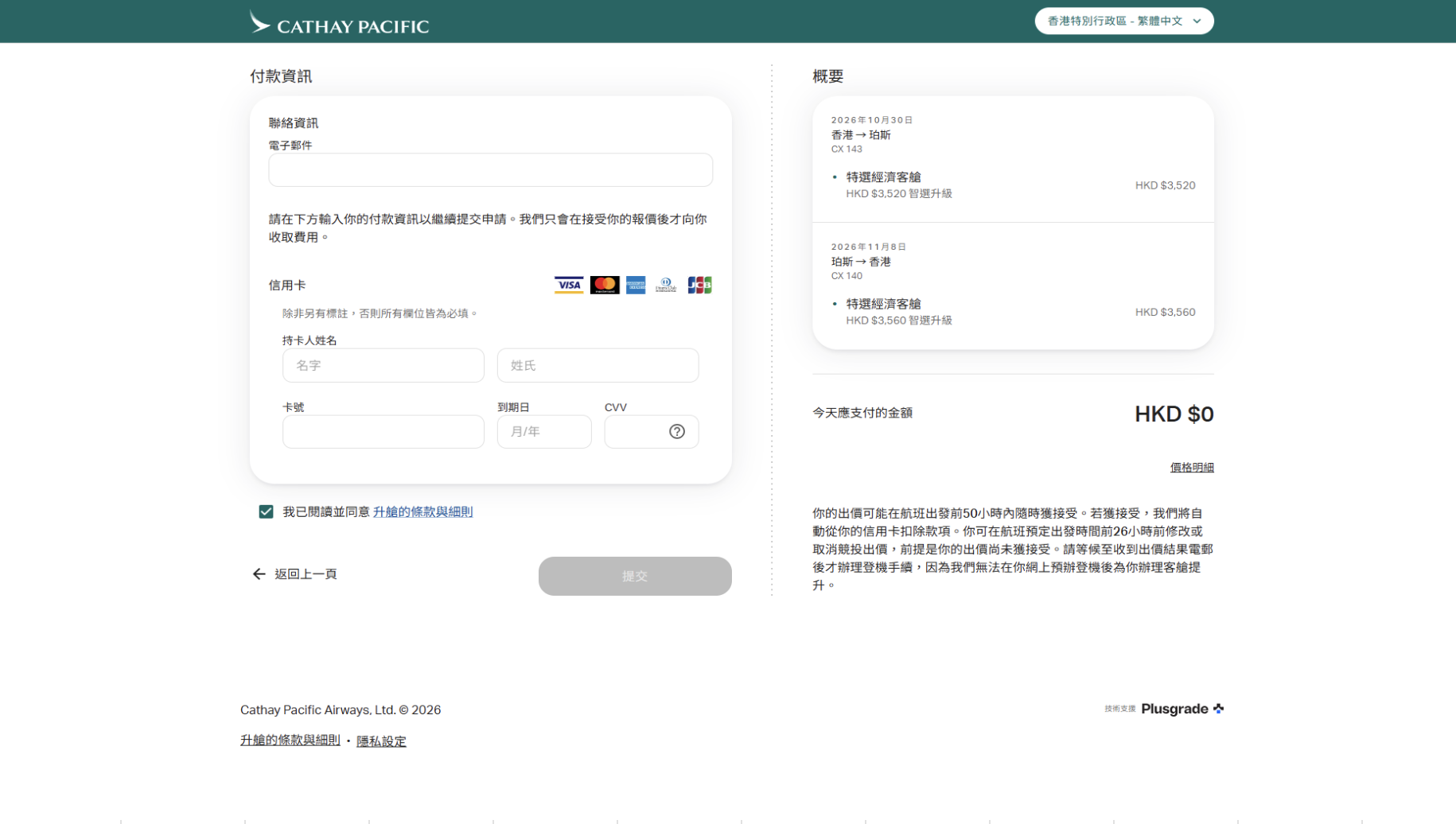Click the Plusgrade logo in the footer
Viewport: 1456px width, 824px height.
(x=1182, y=709)
